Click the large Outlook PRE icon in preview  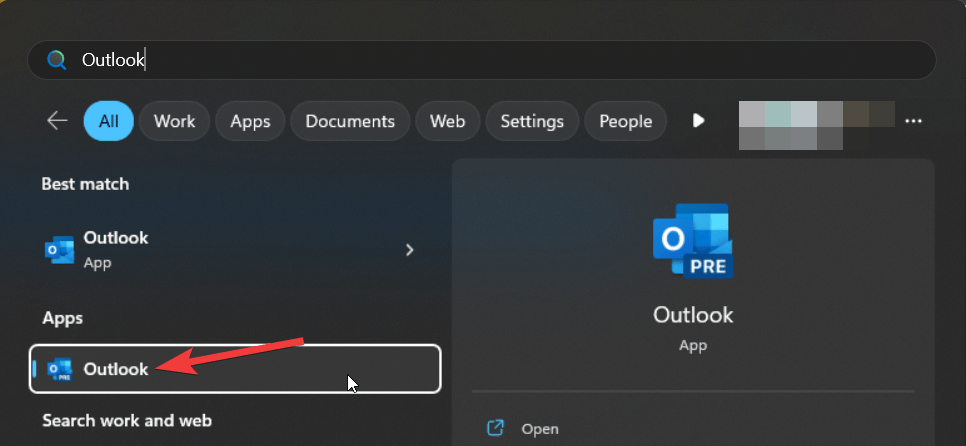(693, 241)
